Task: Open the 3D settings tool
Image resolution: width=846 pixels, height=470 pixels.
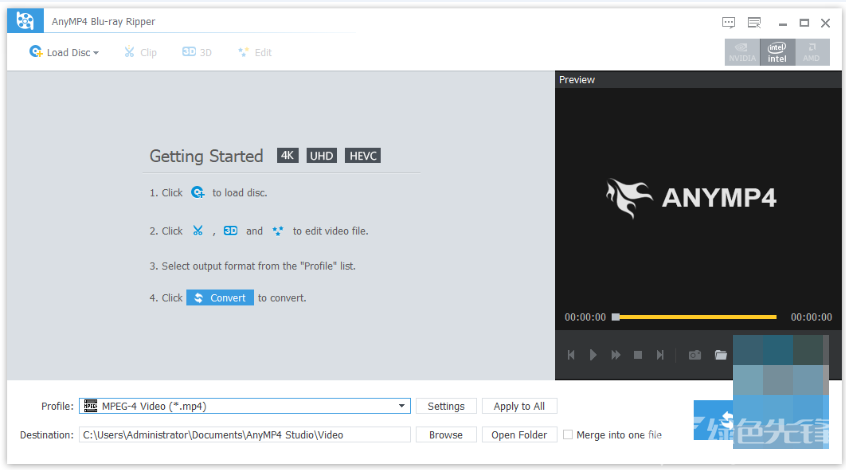Action: coord(196,52)
